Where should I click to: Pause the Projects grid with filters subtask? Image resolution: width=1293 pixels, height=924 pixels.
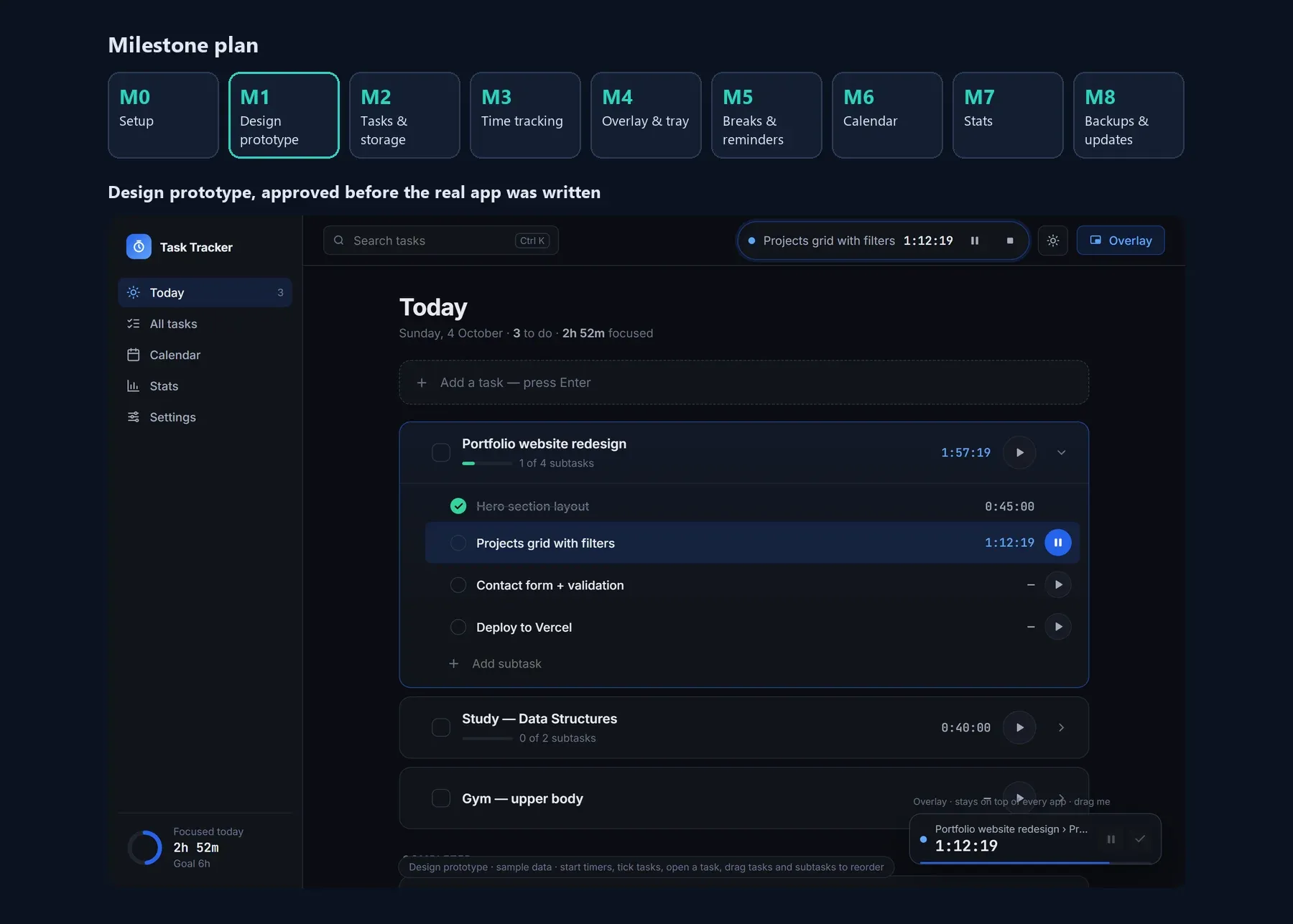pyautogui.click(x=1058, y=543)
